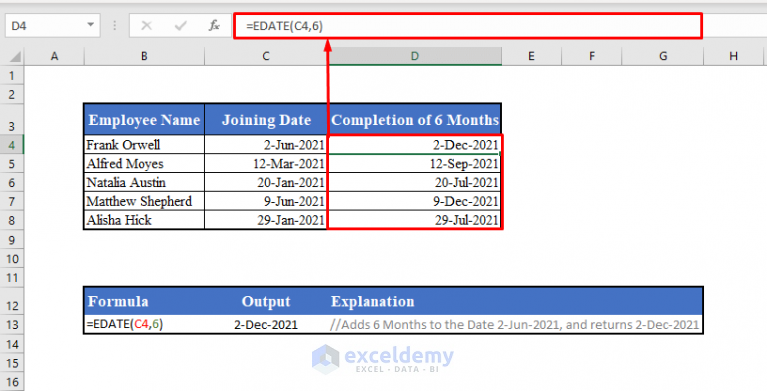Image resolution: width=767 pixels, height=391 pixels.
Task: Select row 10 header
Action: 12,258
